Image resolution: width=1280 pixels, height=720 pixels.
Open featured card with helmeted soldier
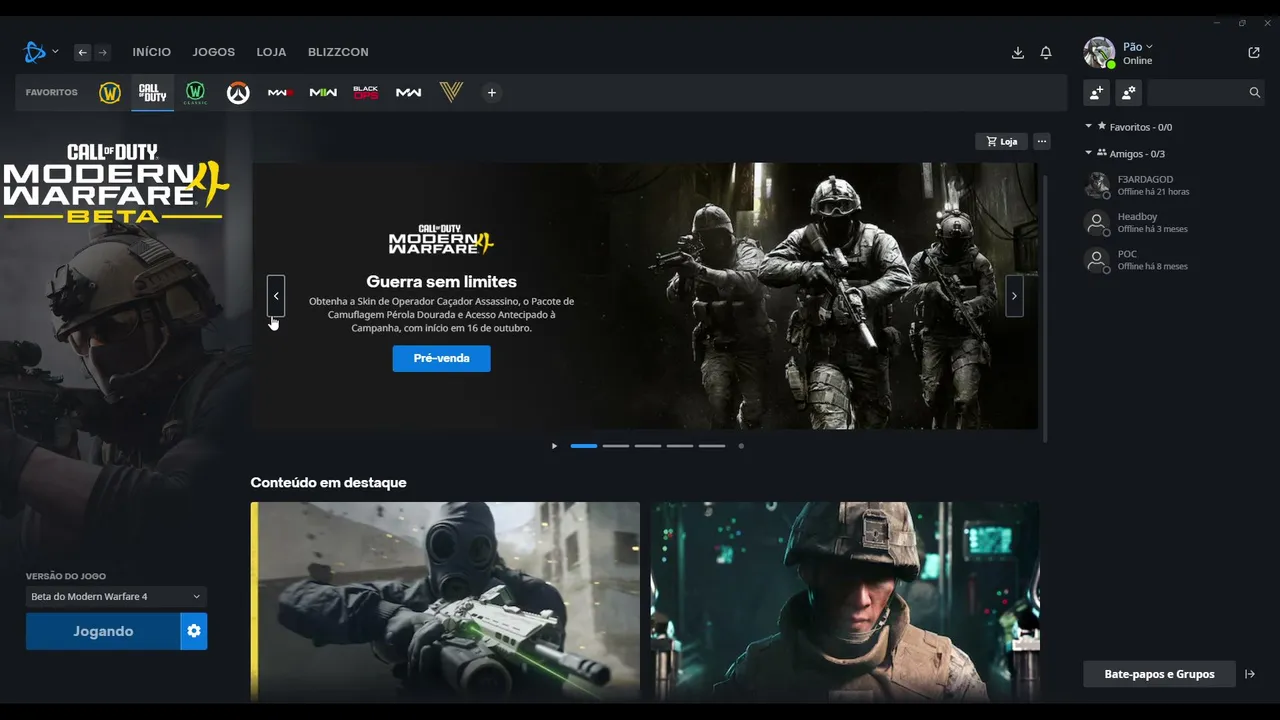click(845, 602)
